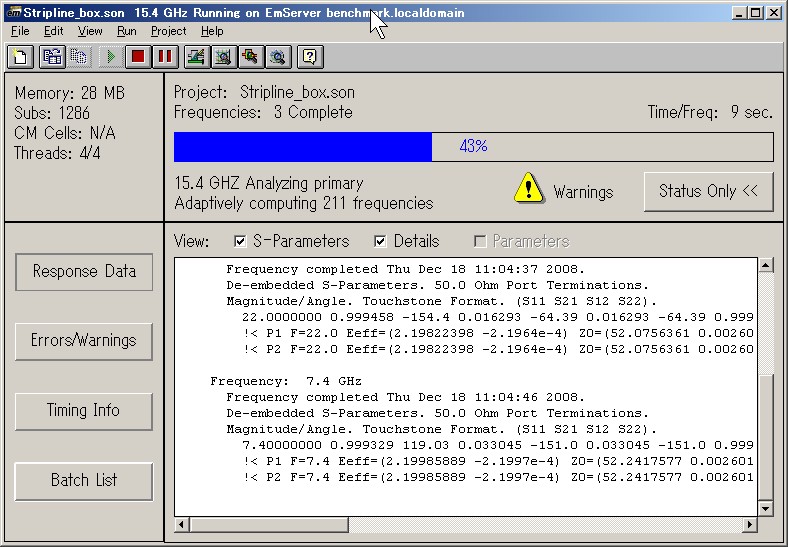
Task: Uncheck the Details view checkbox
Action: tap(380, 242)
